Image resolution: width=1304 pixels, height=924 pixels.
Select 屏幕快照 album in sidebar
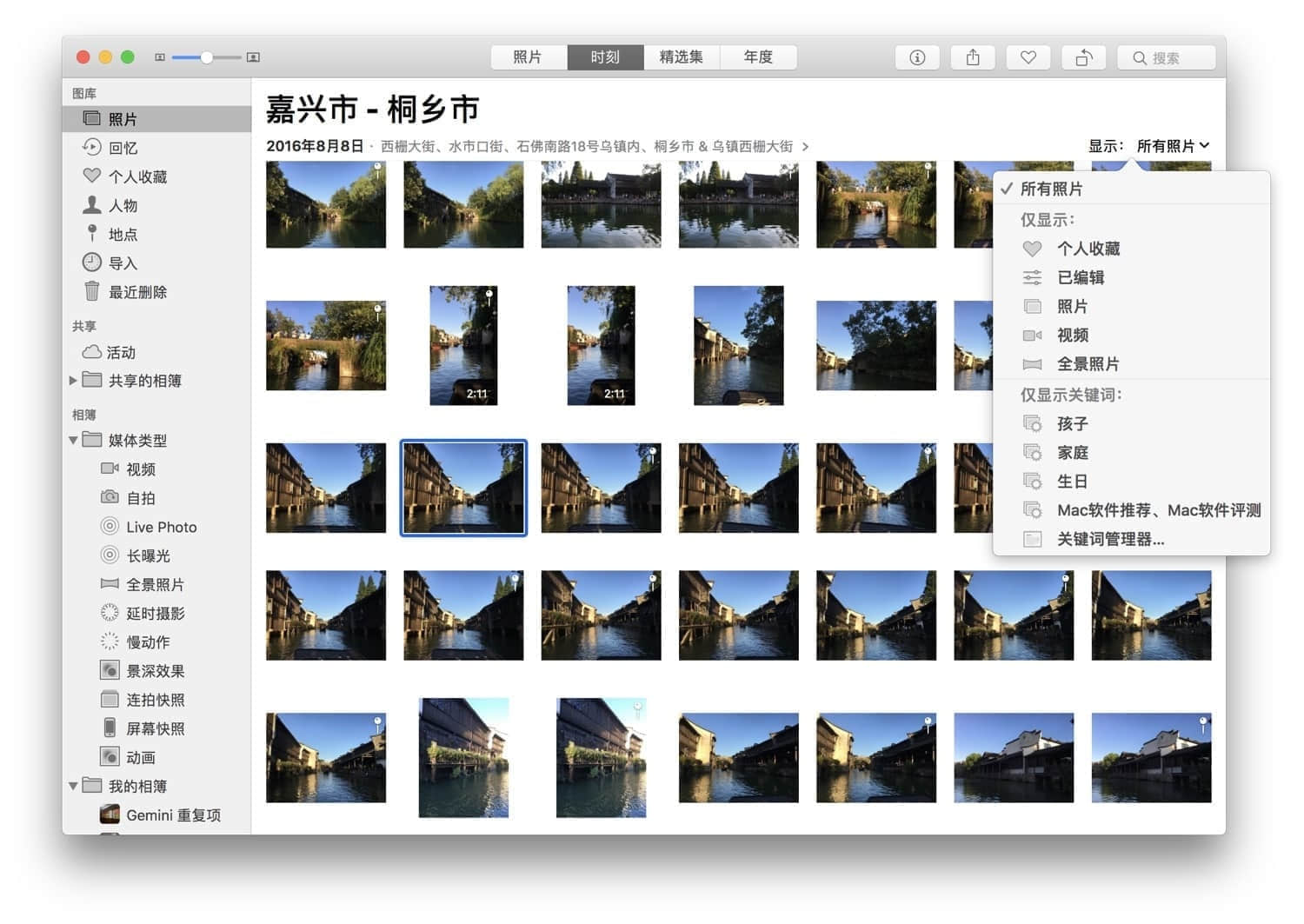pos(156,728)
